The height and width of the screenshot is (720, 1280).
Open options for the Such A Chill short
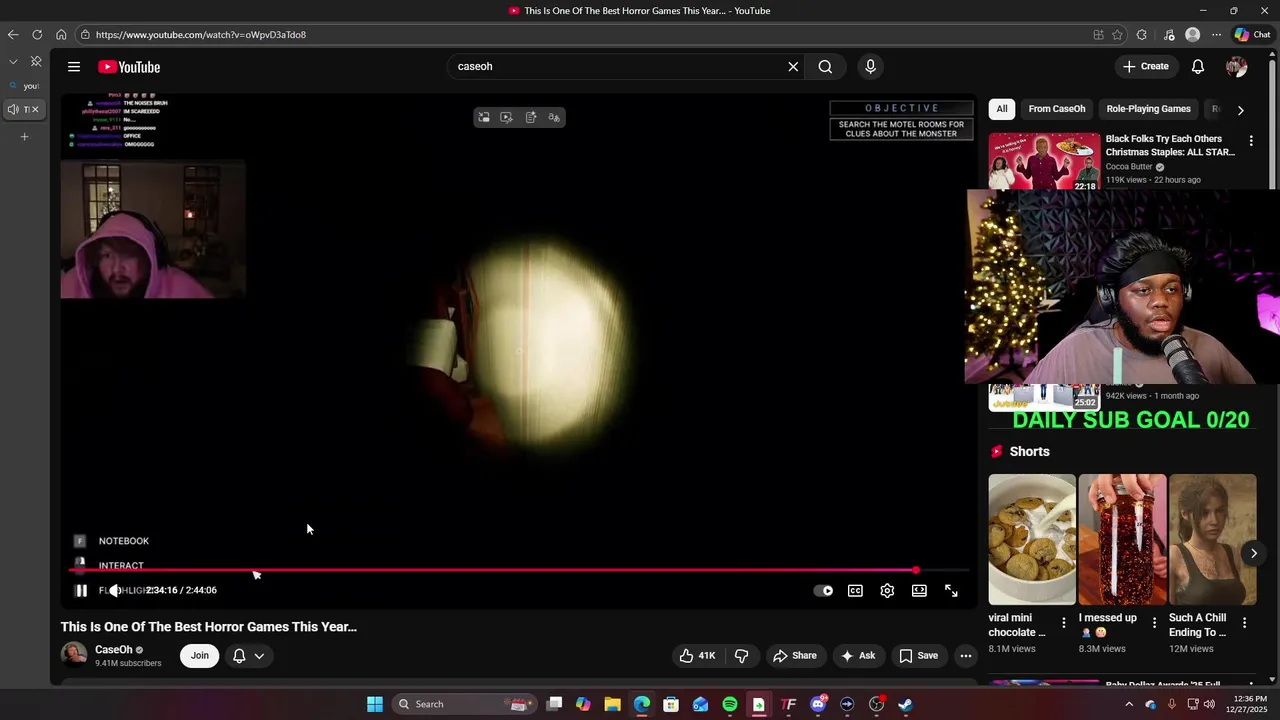pyautogui.click(x=1244, y=623)
